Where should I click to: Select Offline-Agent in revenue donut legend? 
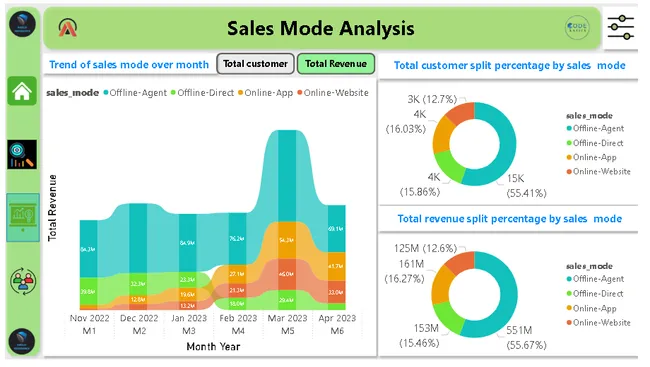[595, 279]
